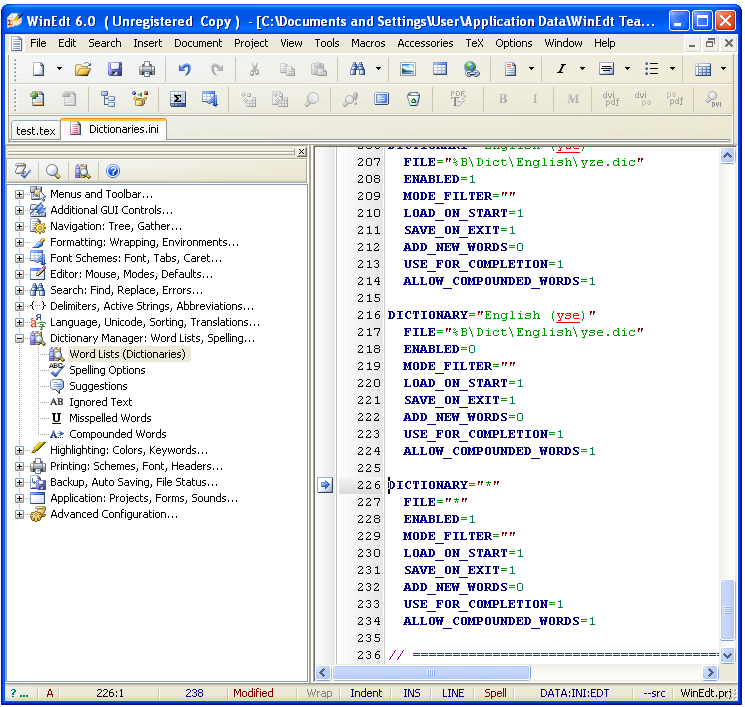Click the blue Help question mark icon
This screenshot has width=745, height=707.
coord(113,172)
